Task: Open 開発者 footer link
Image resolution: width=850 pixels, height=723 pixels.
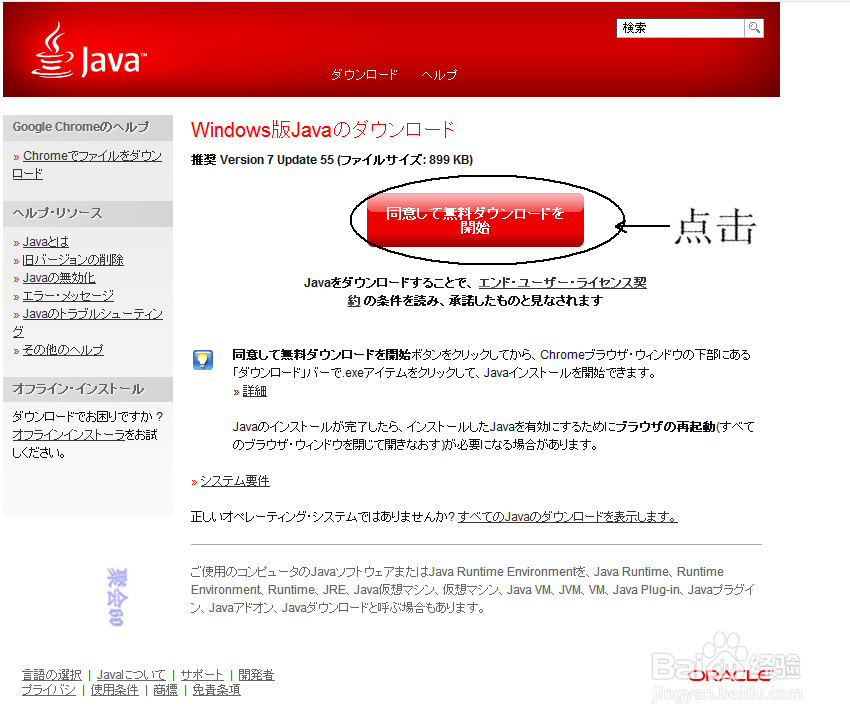Action: tap(256, 675)
